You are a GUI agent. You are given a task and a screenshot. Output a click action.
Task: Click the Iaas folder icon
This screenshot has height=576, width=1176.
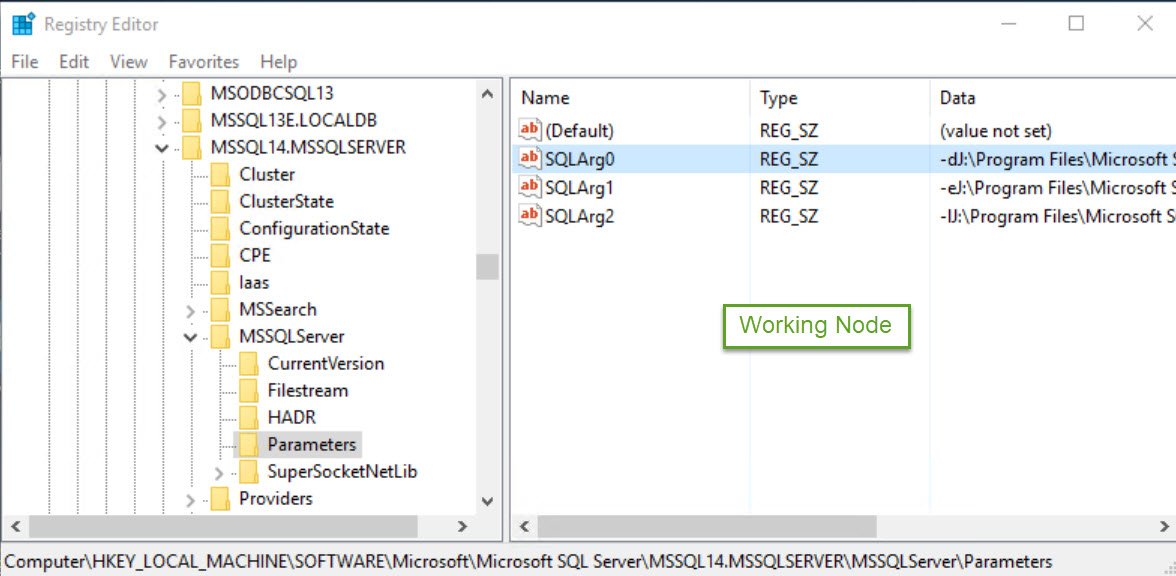[x=220, y=283]
